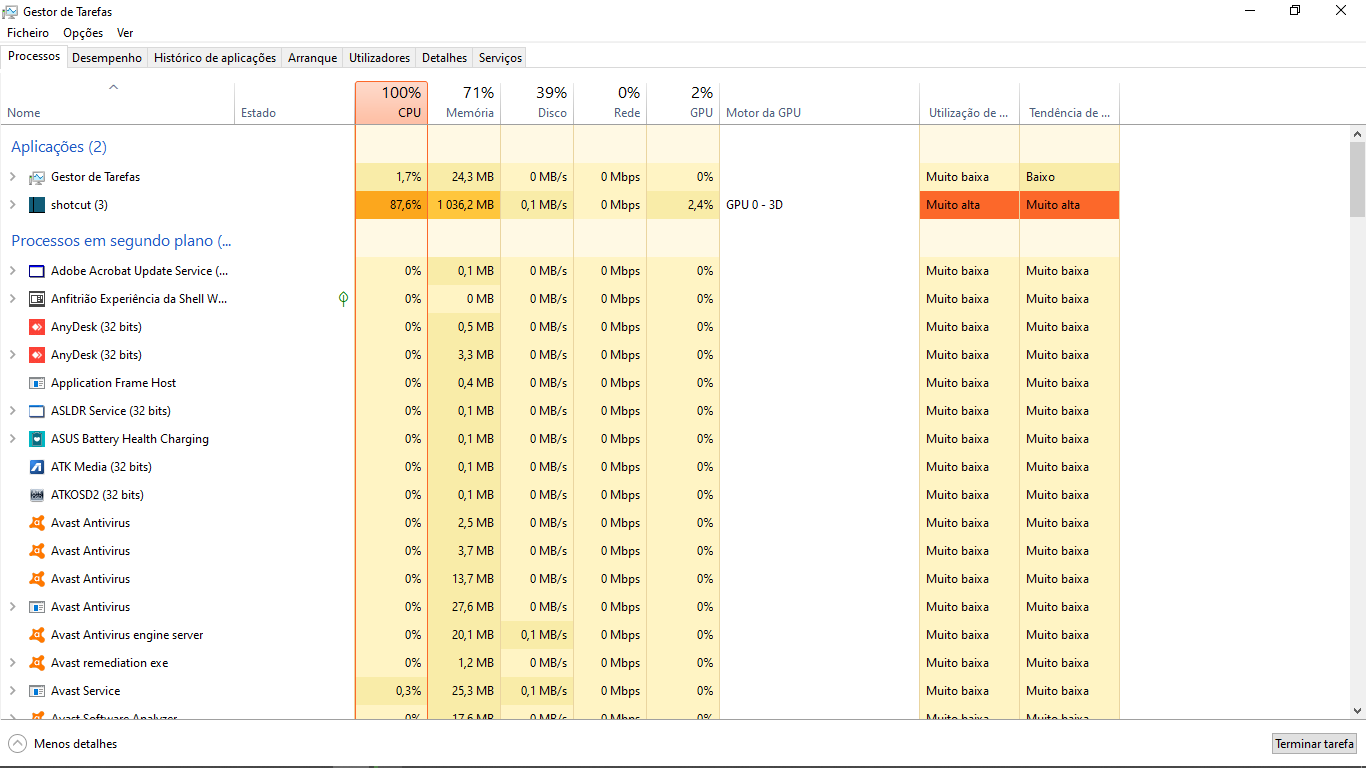Sort by Tendência de energia column header
Viewport: 1366px width, 768px height.
coord(1070,103)
